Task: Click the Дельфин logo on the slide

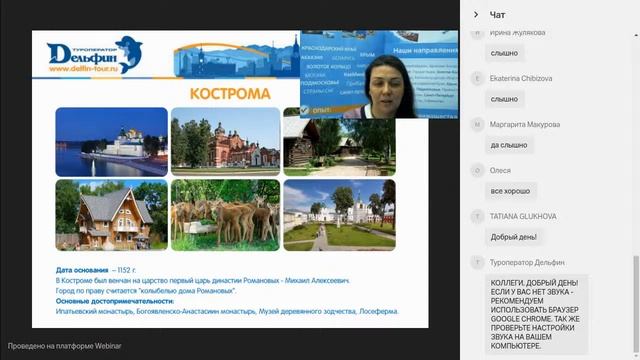Action: [x=95, y=54]
